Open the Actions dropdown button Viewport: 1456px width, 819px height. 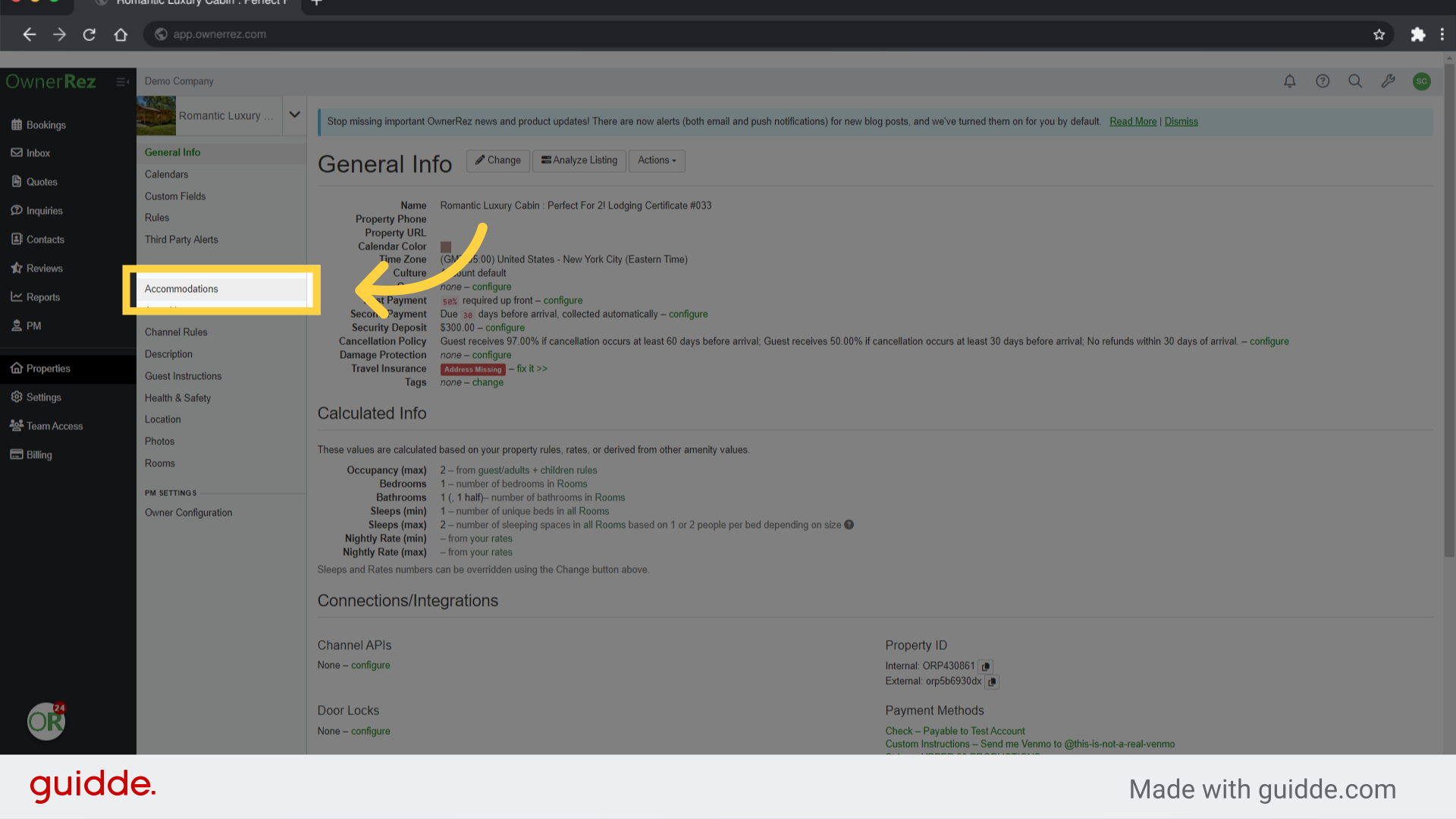click(x=657, y=161)
